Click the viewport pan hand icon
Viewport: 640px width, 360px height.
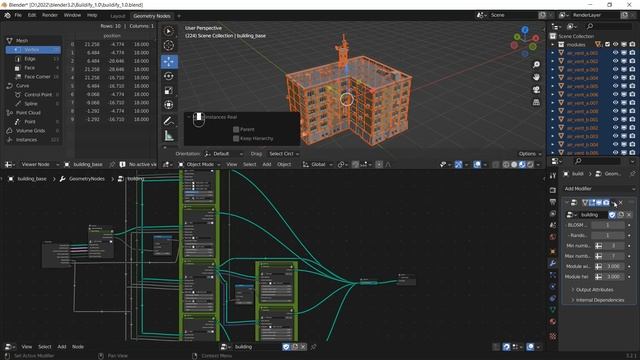536,77
